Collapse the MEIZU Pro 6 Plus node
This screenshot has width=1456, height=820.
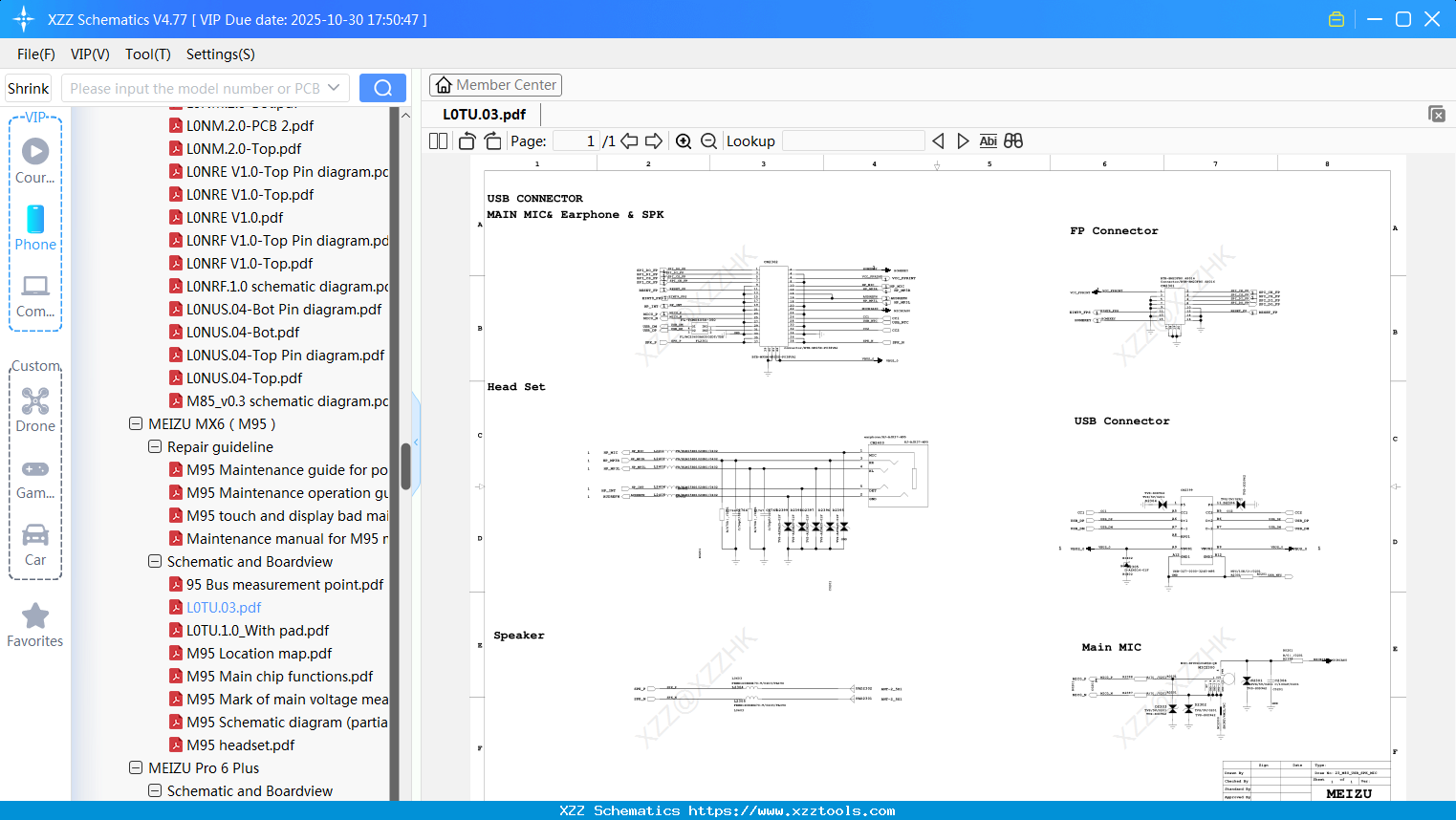pyautogui.click(x=136, y=767)
